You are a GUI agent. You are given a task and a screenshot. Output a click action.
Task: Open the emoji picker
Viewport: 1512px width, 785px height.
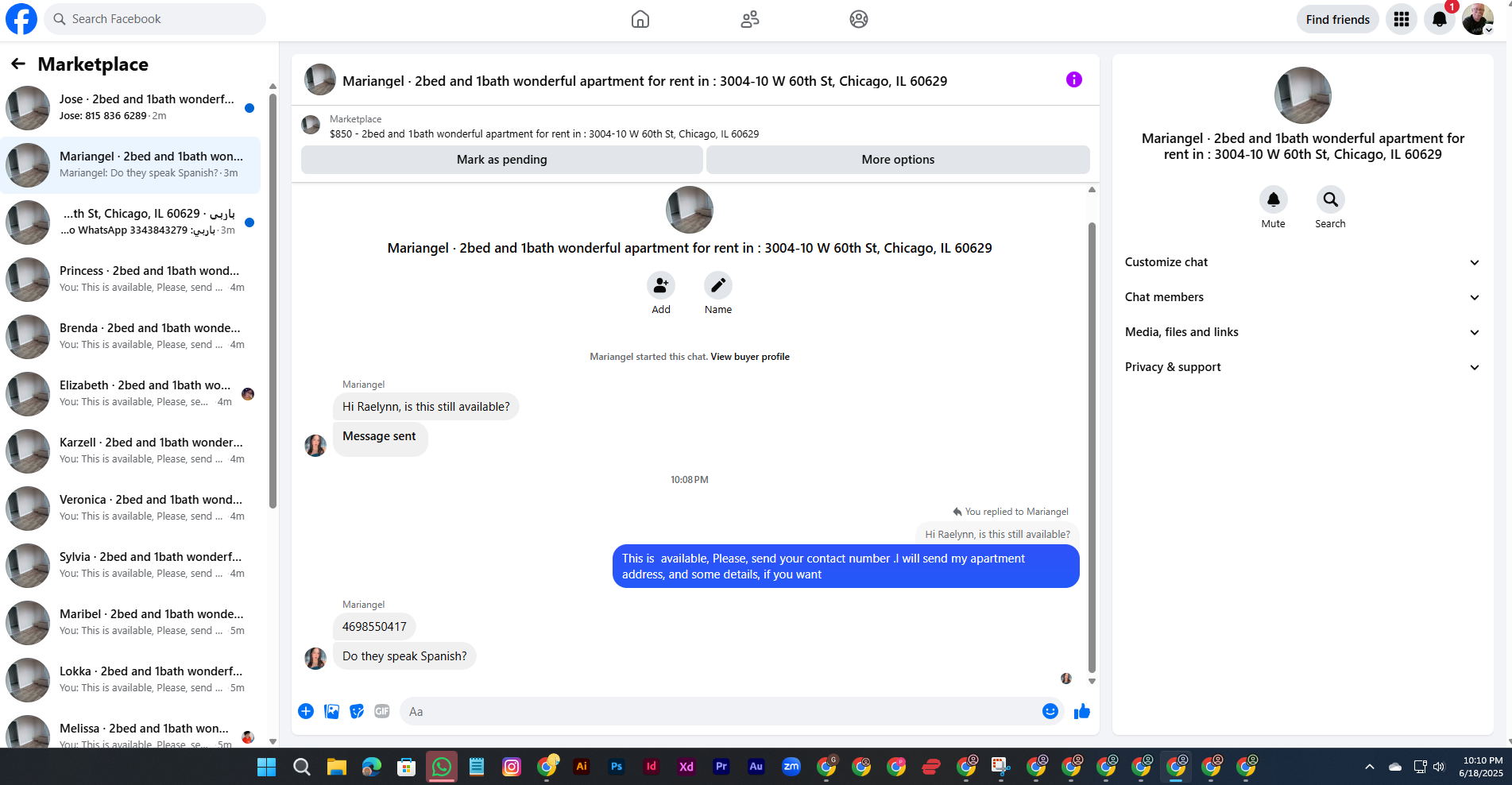pyautogui.click(x=1050, y=711)
